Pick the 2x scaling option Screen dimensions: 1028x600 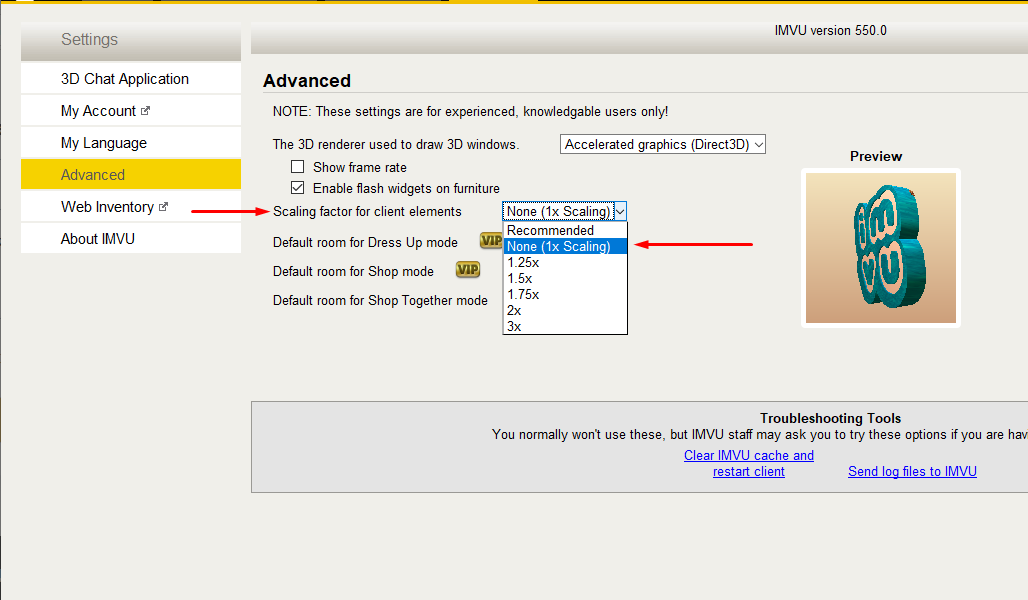click(565, 311)
